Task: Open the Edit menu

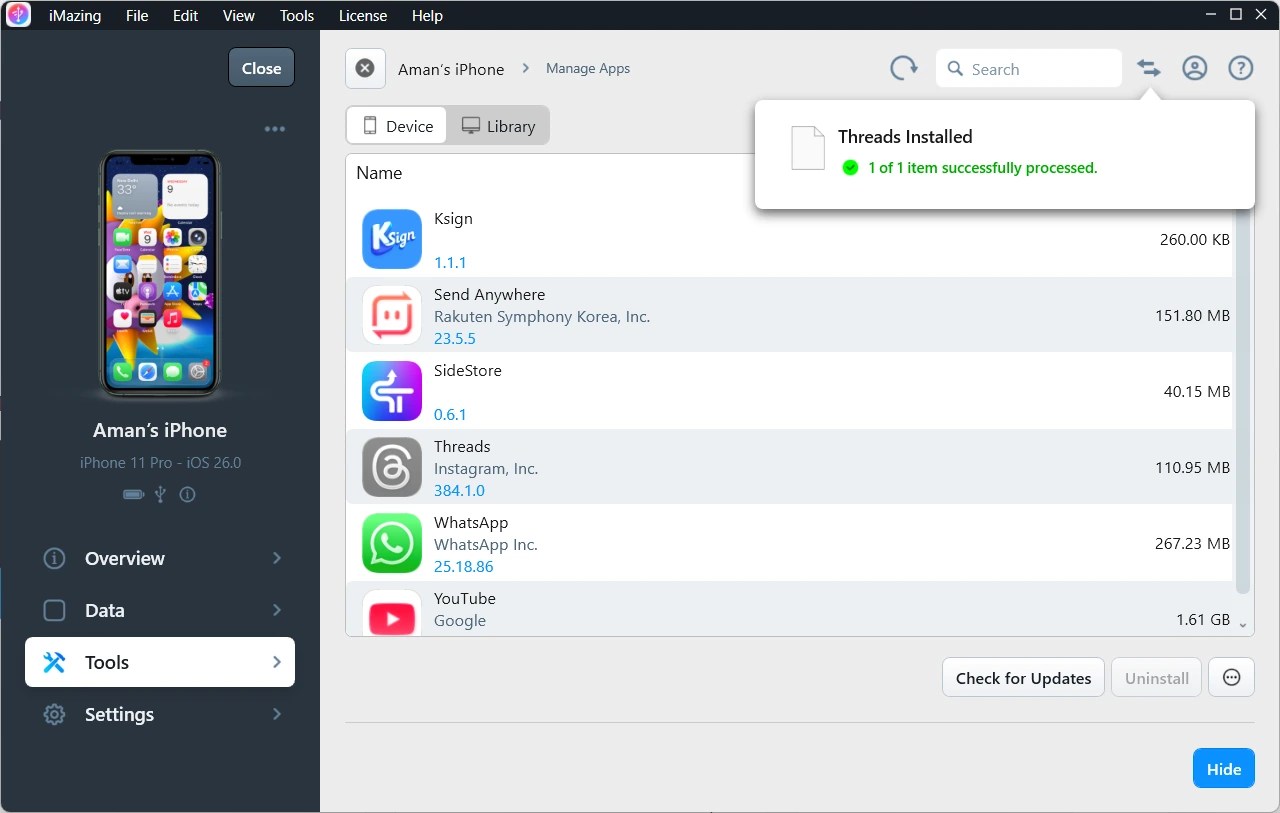Action: click(185, 16)
